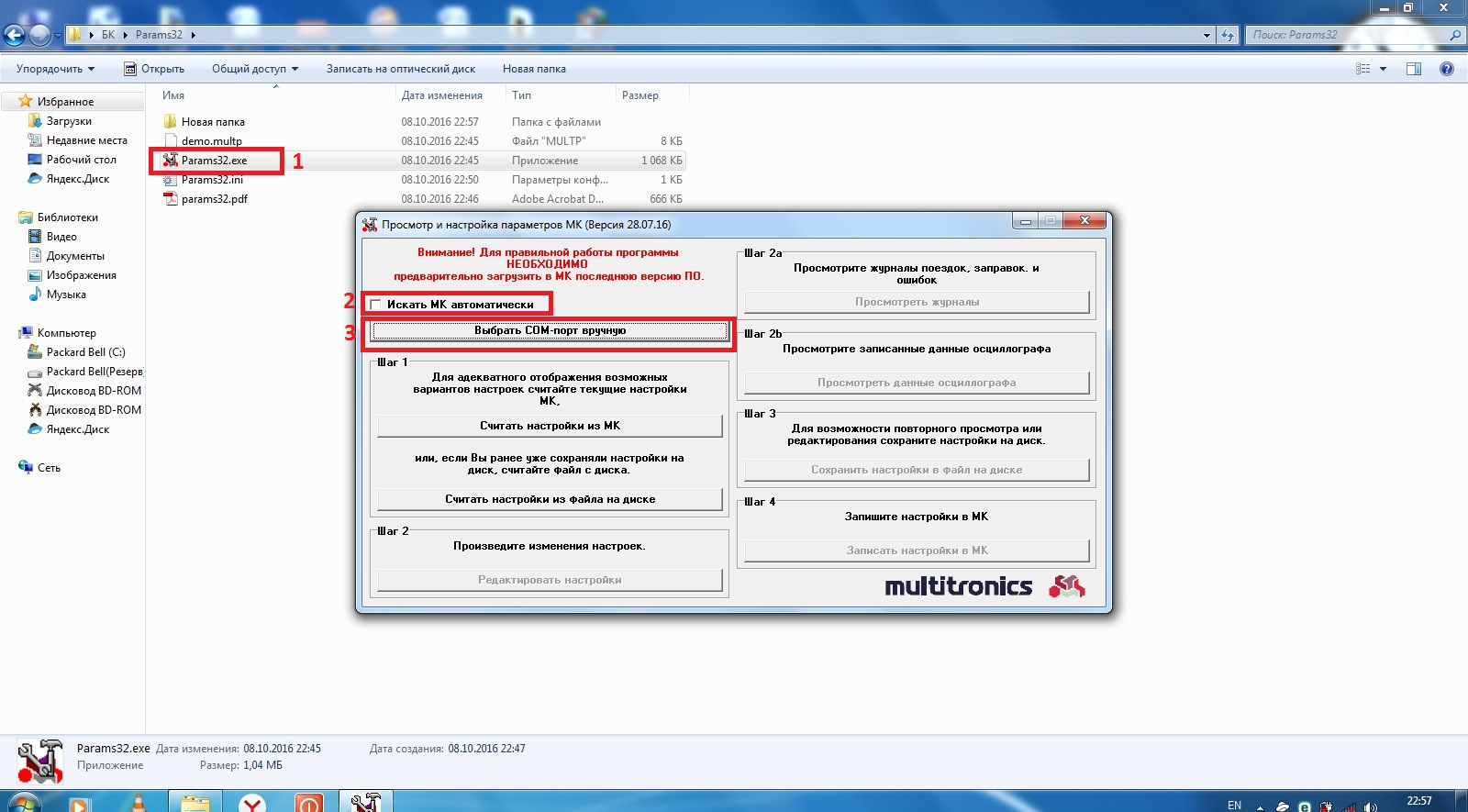Open Компьютер in the navigation pane
The width and height of the screenshot is (1468, 812).
tap(66, 333)
